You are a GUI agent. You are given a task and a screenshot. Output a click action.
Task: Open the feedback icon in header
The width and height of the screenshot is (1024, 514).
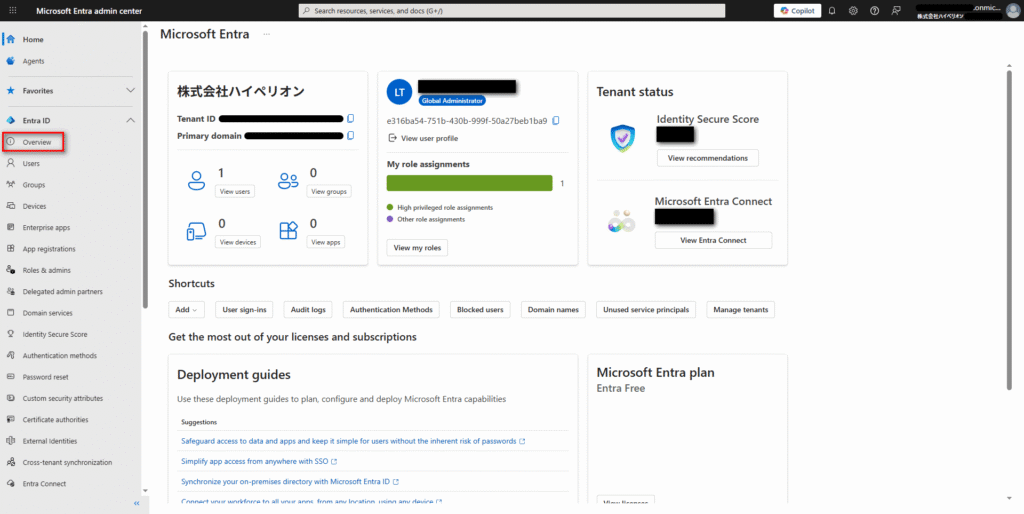coord(896,10)
